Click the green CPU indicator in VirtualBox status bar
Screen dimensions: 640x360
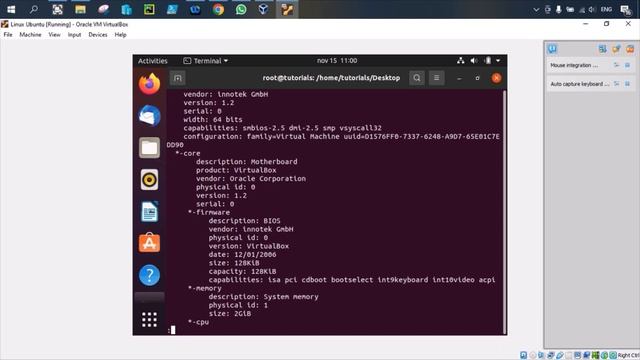(596, 355)
